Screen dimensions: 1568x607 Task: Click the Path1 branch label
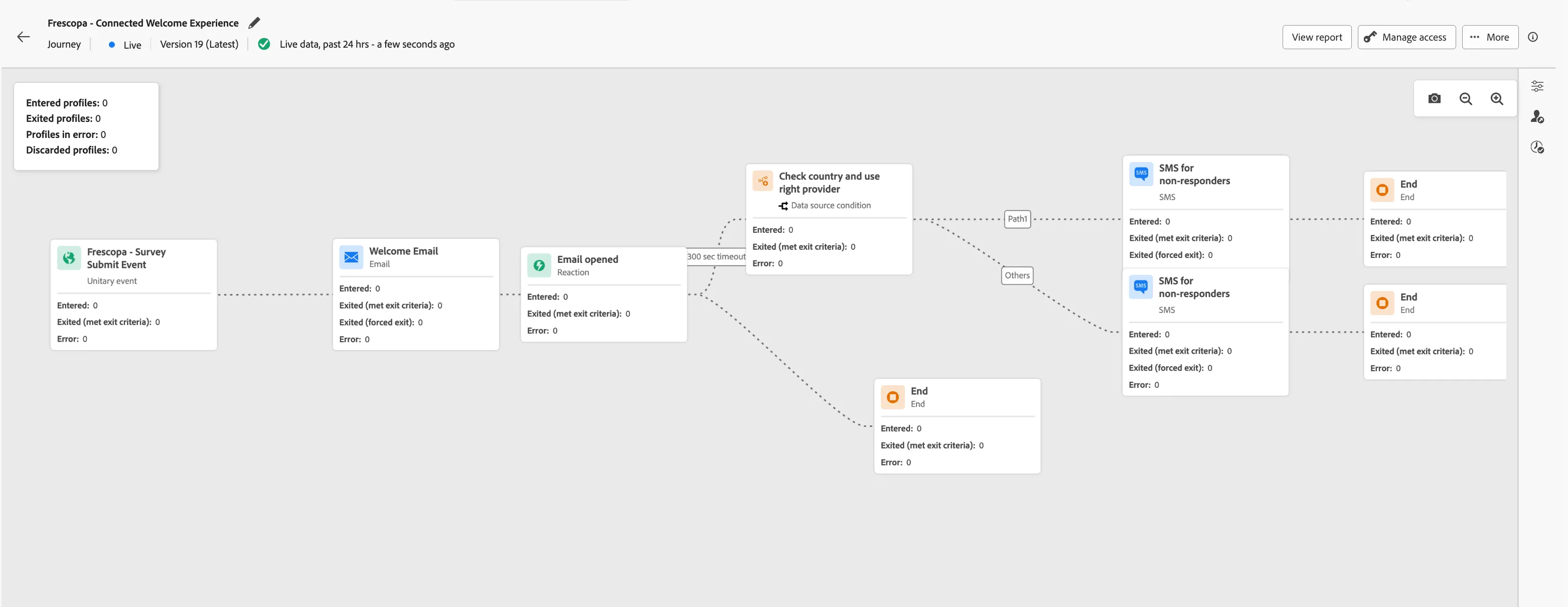(1017, 219)
